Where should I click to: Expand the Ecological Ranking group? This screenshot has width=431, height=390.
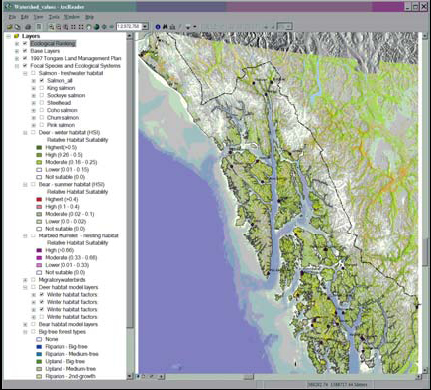(x=17, y=44)
